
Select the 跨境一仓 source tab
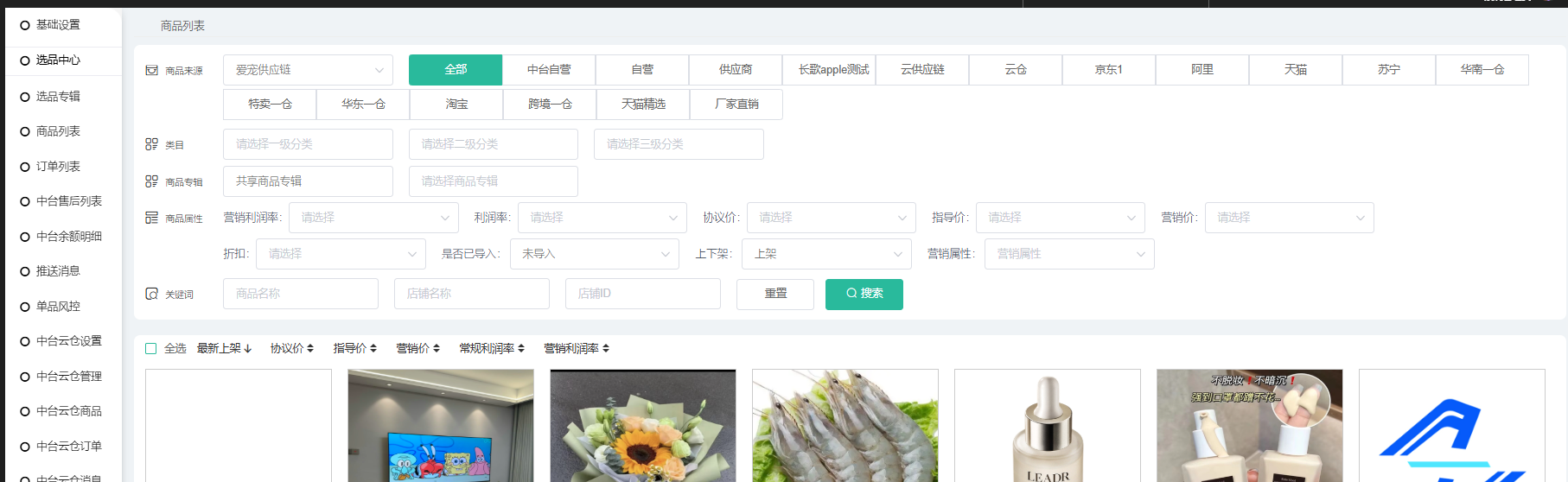click(x=550, y=105)
